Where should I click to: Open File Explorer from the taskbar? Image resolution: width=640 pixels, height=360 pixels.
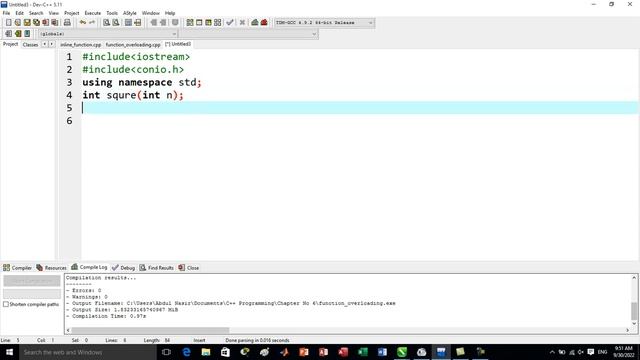click(x=206, y=352)
